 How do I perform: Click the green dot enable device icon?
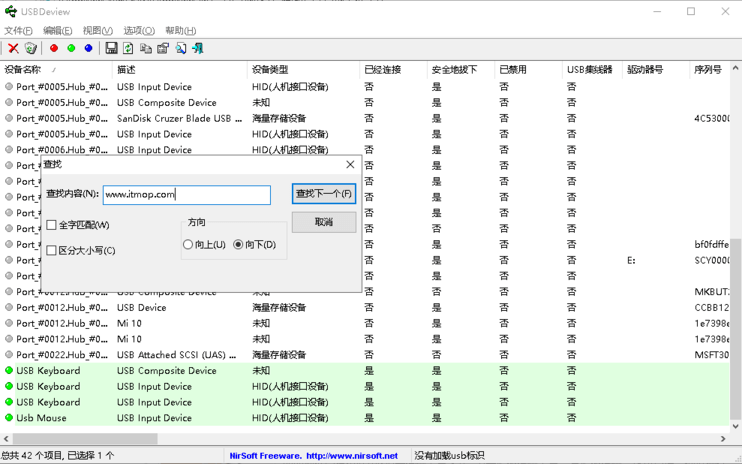[x=71, y=48]
